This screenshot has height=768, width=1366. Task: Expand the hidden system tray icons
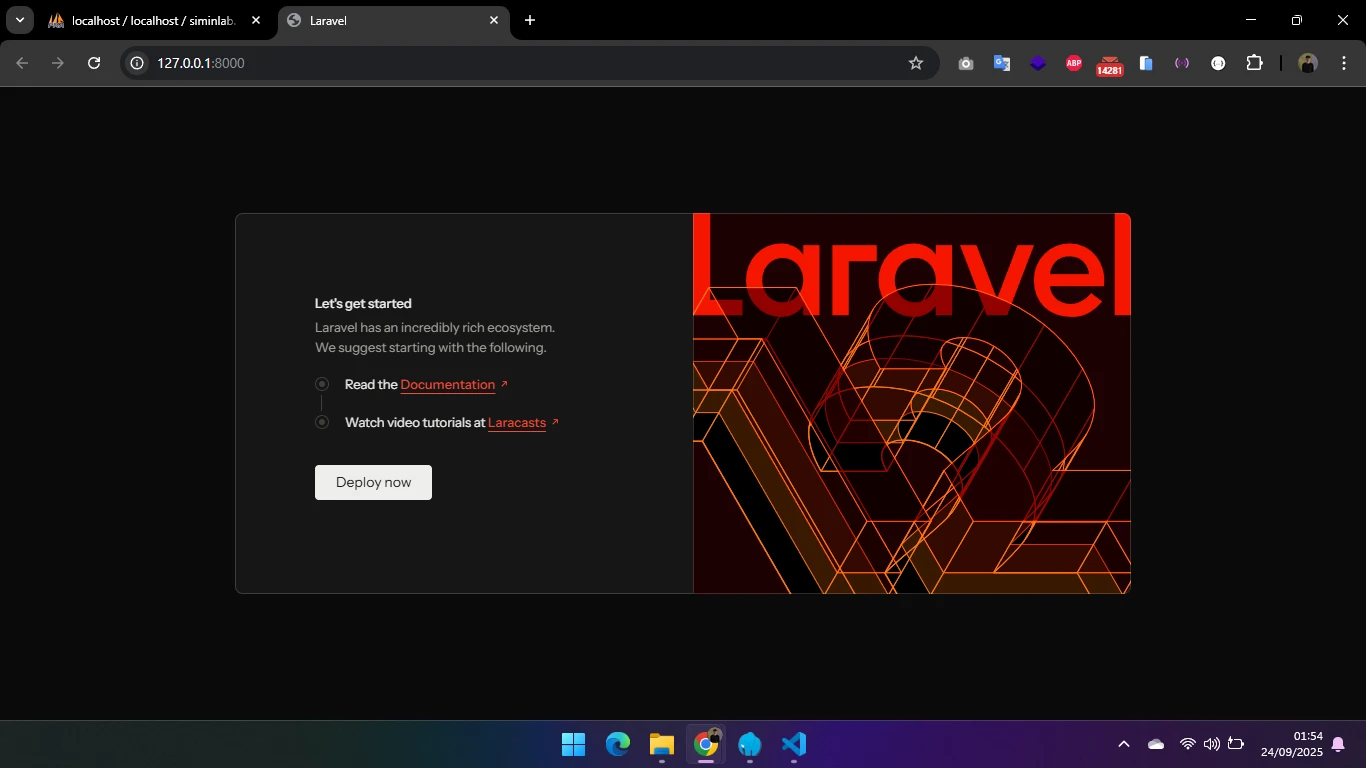coord(1123,744)
